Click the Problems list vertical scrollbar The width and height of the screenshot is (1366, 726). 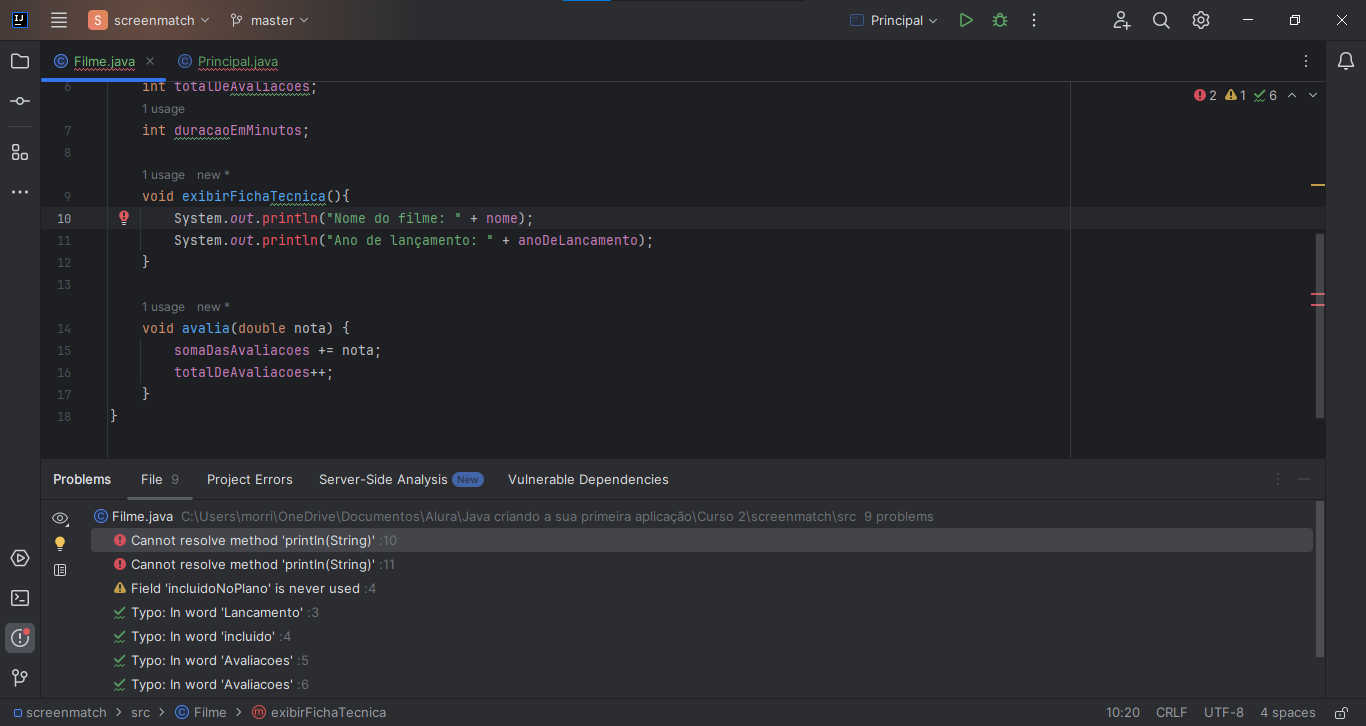pyautogui.click(x=1320, y=579)
